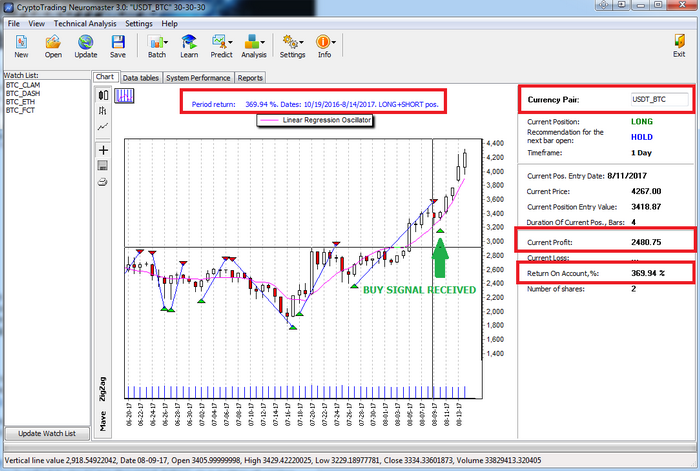The width and height of the screenshot is (700, 471).
Task: Click the move-arrows title bar button
Action: coord(604,5)
